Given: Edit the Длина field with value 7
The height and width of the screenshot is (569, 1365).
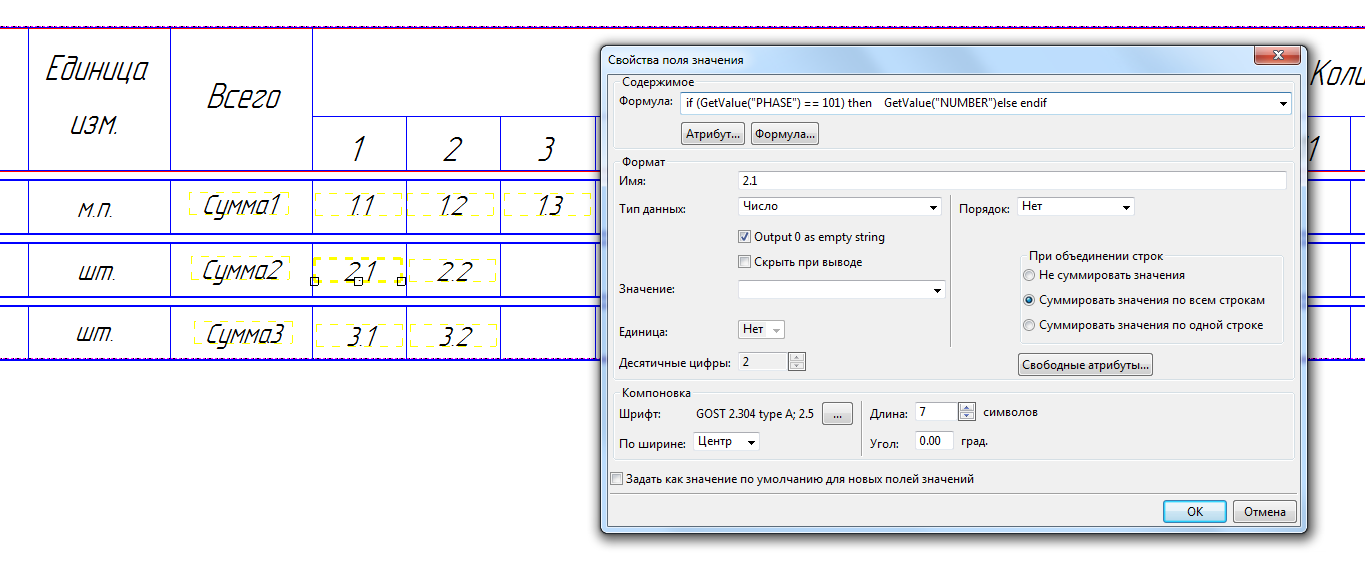Looking at the screenshot, I should (936, 412).
